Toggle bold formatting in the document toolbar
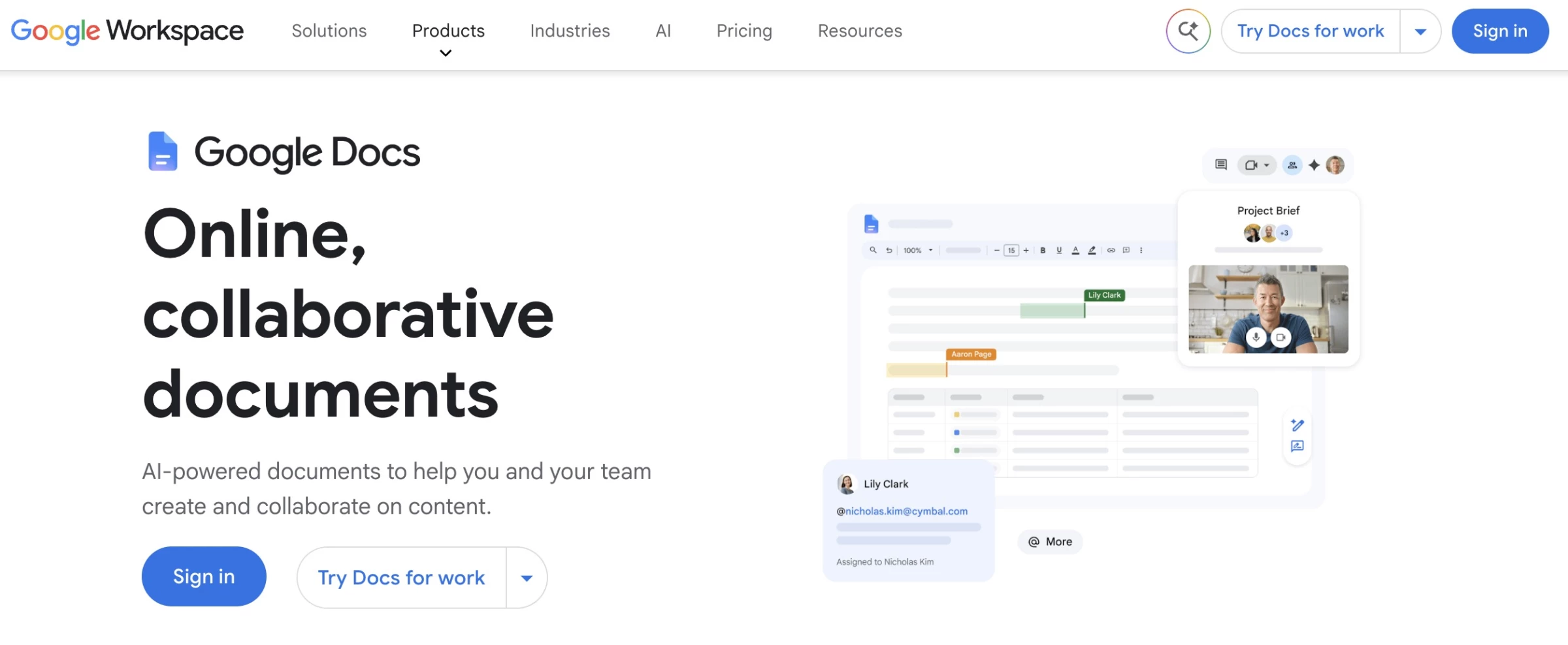 tap(1043, 250)
